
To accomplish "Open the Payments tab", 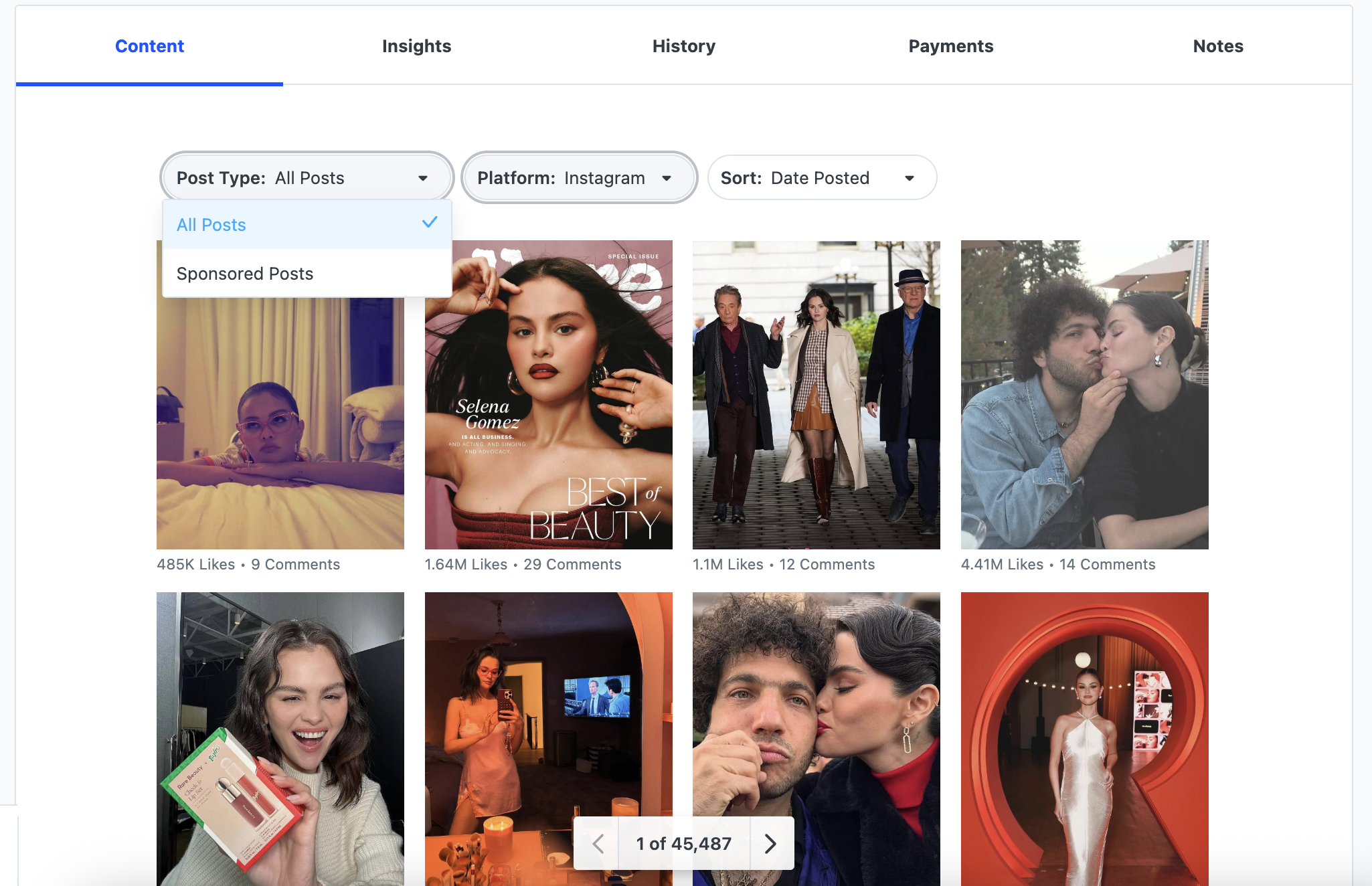I will (x=950, y=46).
